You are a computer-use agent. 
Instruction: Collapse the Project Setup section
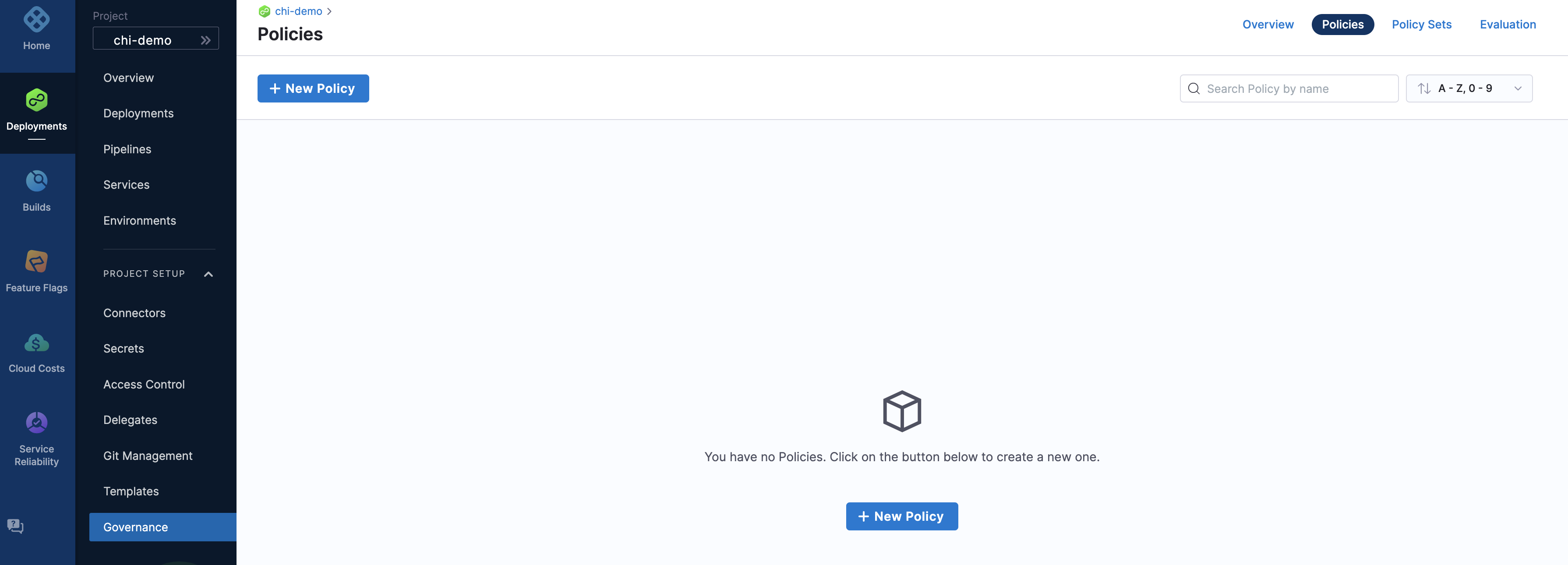point(208,274)
